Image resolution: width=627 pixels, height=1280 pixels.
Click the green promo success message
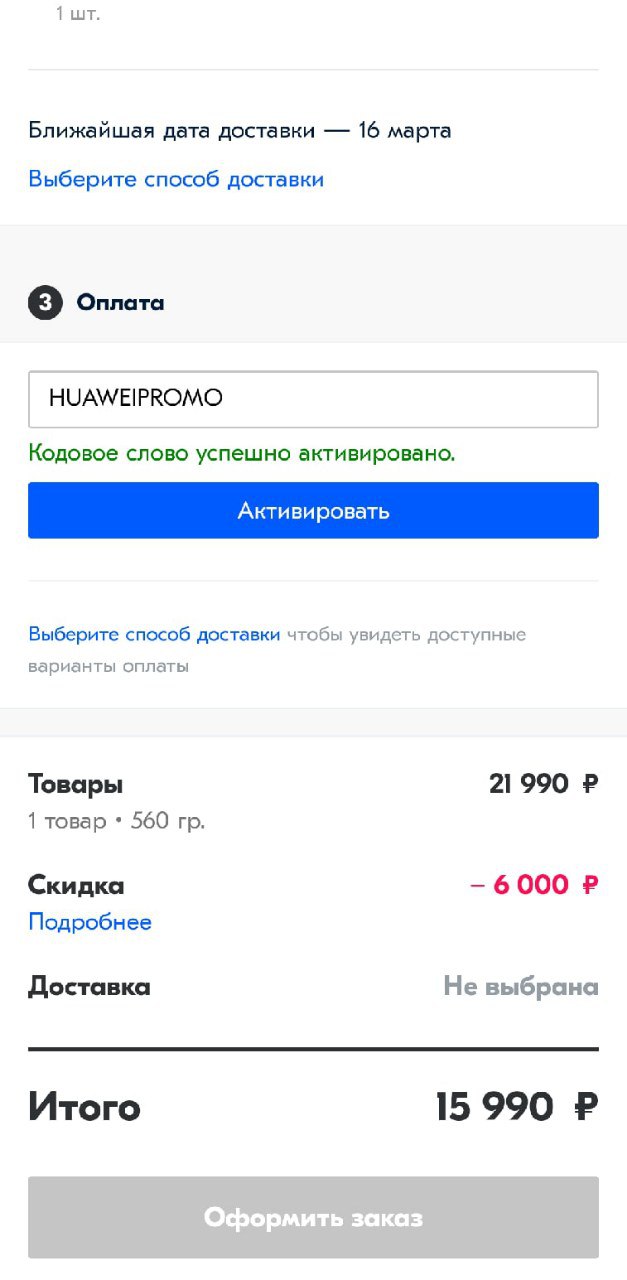tap(242, 453)
